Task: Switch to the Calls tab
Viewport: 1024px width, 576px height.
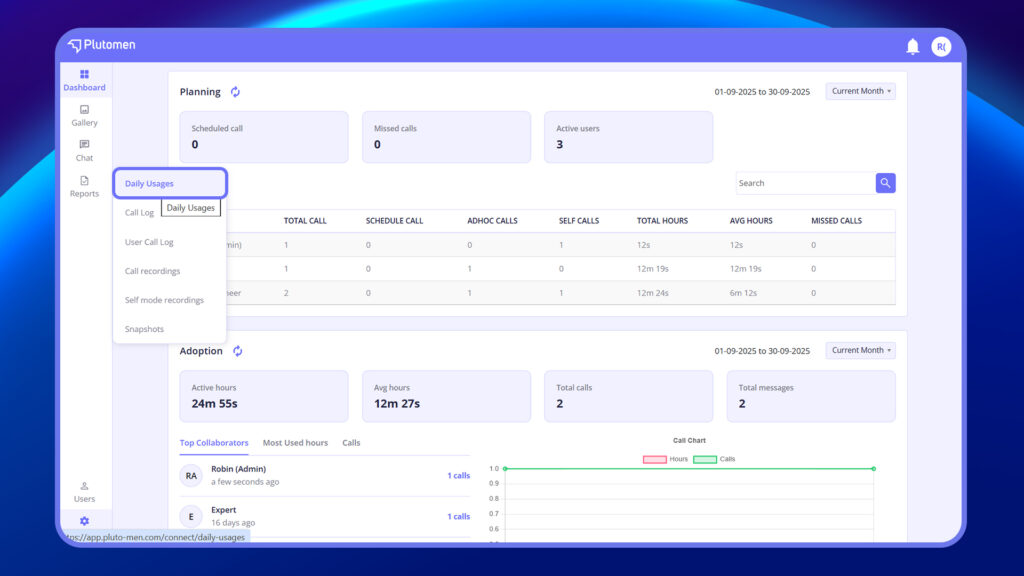Action: 351,443
